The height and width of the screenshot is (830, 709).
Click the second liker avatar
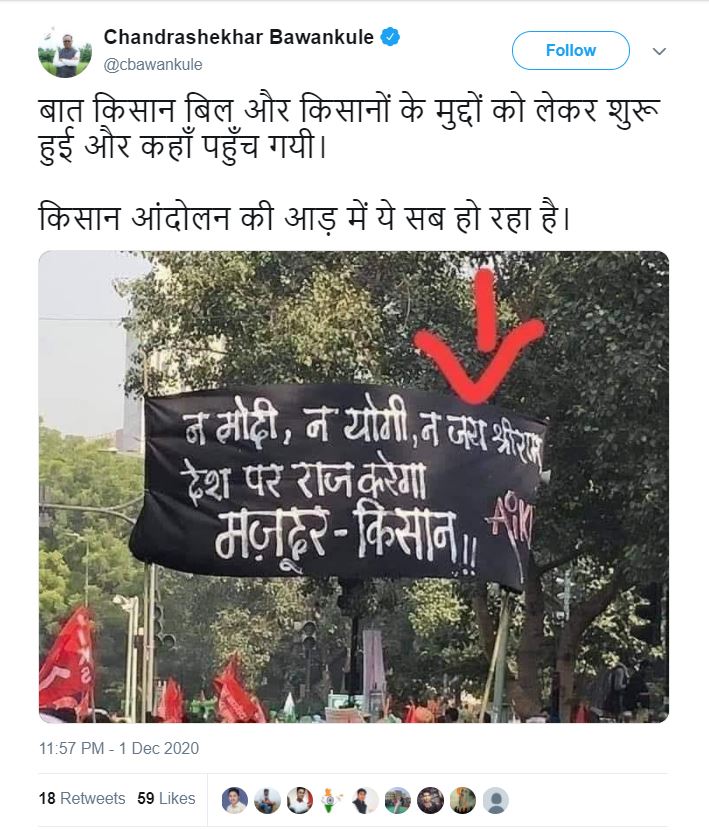(x=267, y=800)
